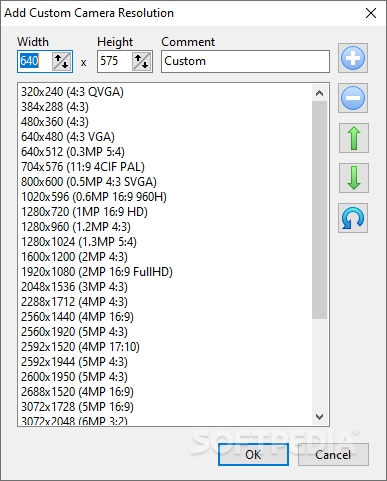Select 800x600 (0.5MP 4:3 SVGA) entry
This screenshot has width=387, height=481.
(x=89, y=182)
